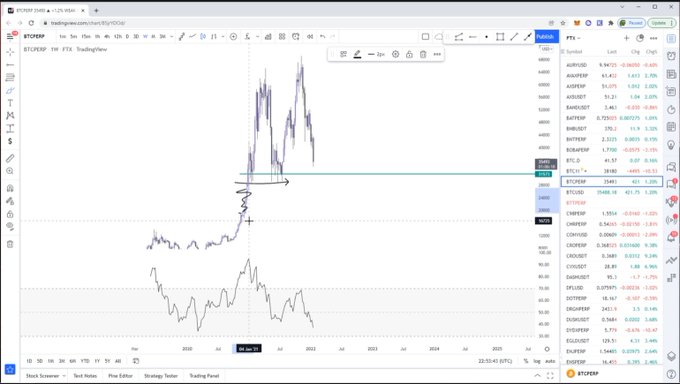Screen dimensions: 680x384
Task: Open the help question mark icon
Action: pyautogui.click(x=671, y=374)
